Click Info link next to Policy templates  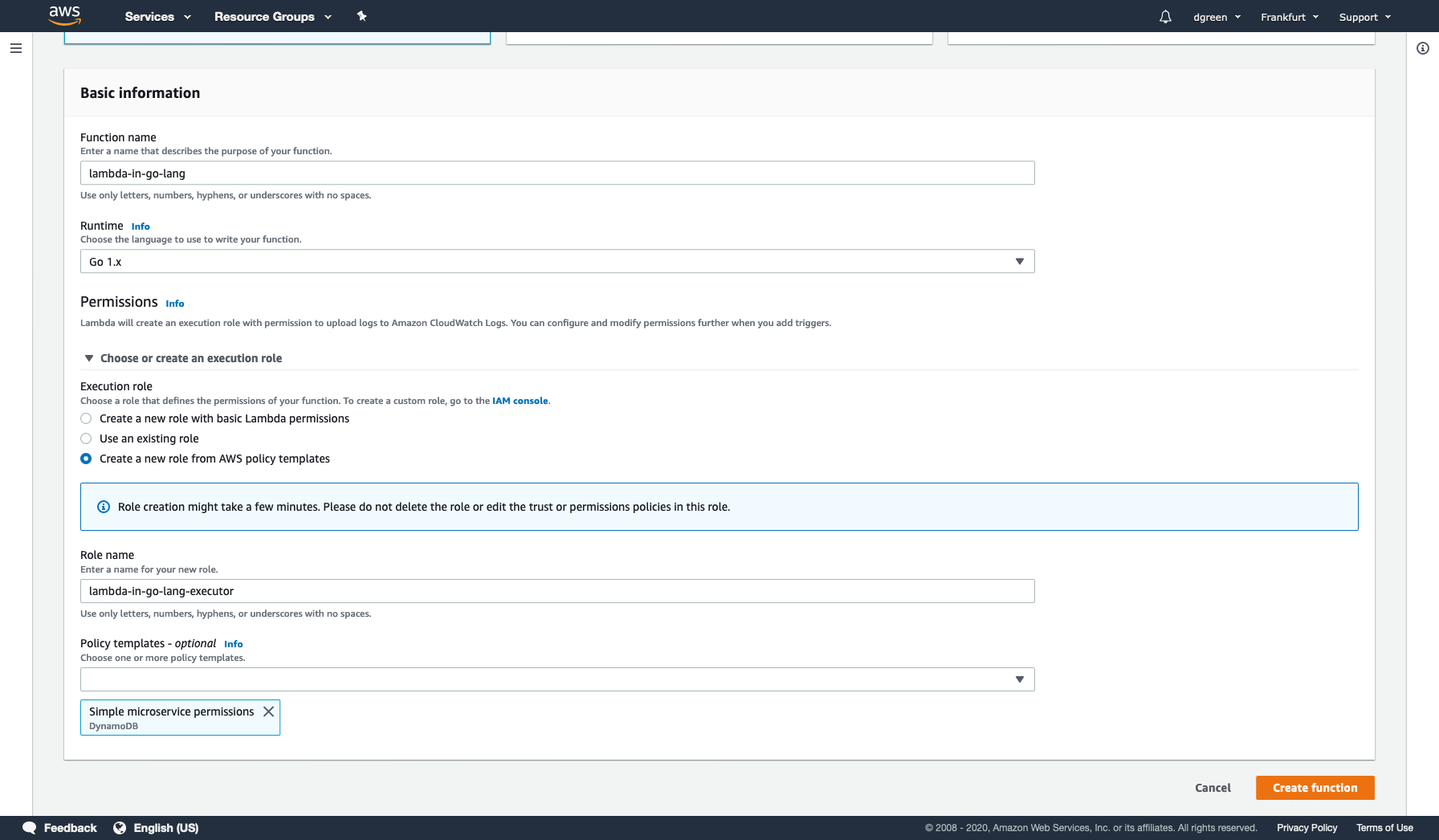[x=234, y=644]
